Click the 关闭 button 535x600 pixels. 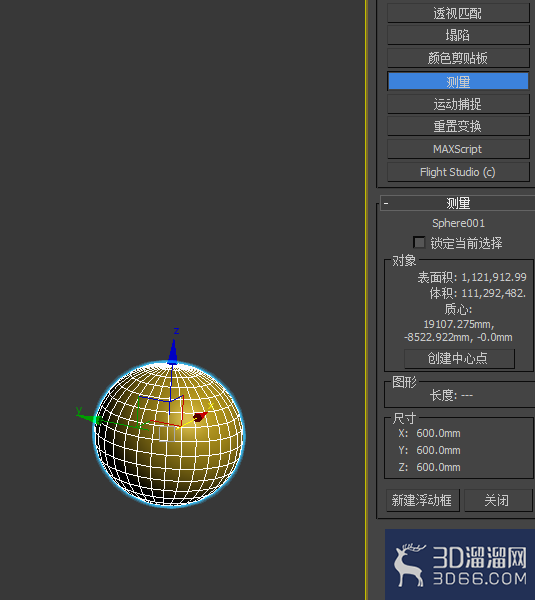(497, 500)
